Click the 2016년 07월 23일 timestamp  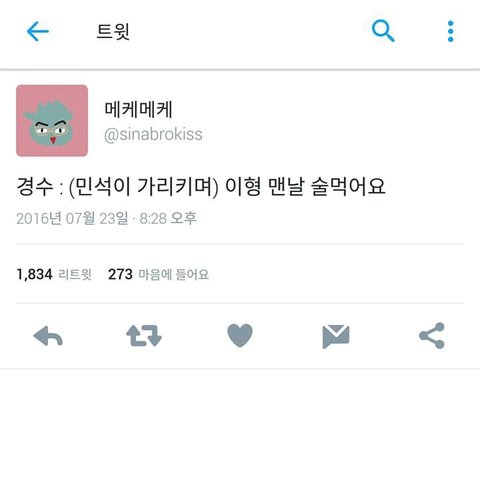click(72, 219)
